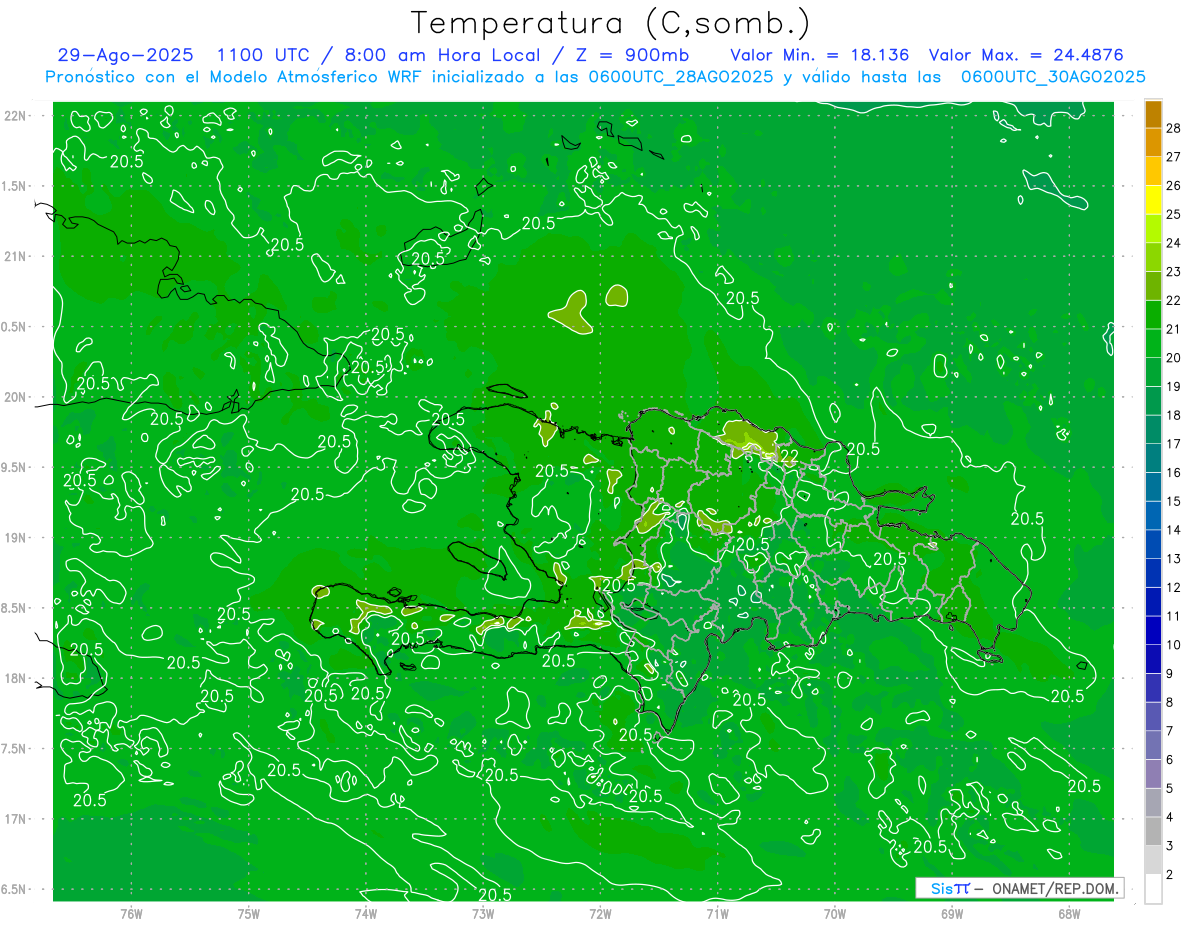Pick the yellow swatch between 25 and 26
This screenshot has height=927, width=1200.
click(x=1153, y=199)
